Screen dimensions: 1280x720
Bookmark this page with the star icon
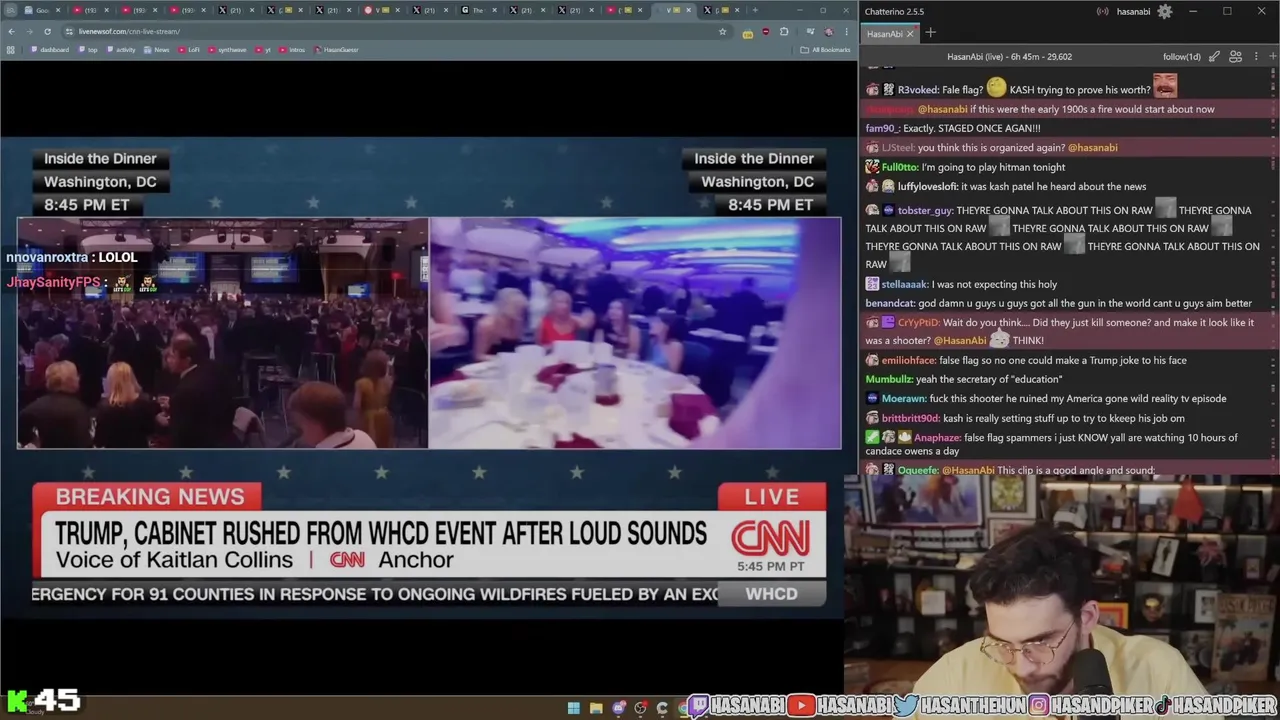723,31
